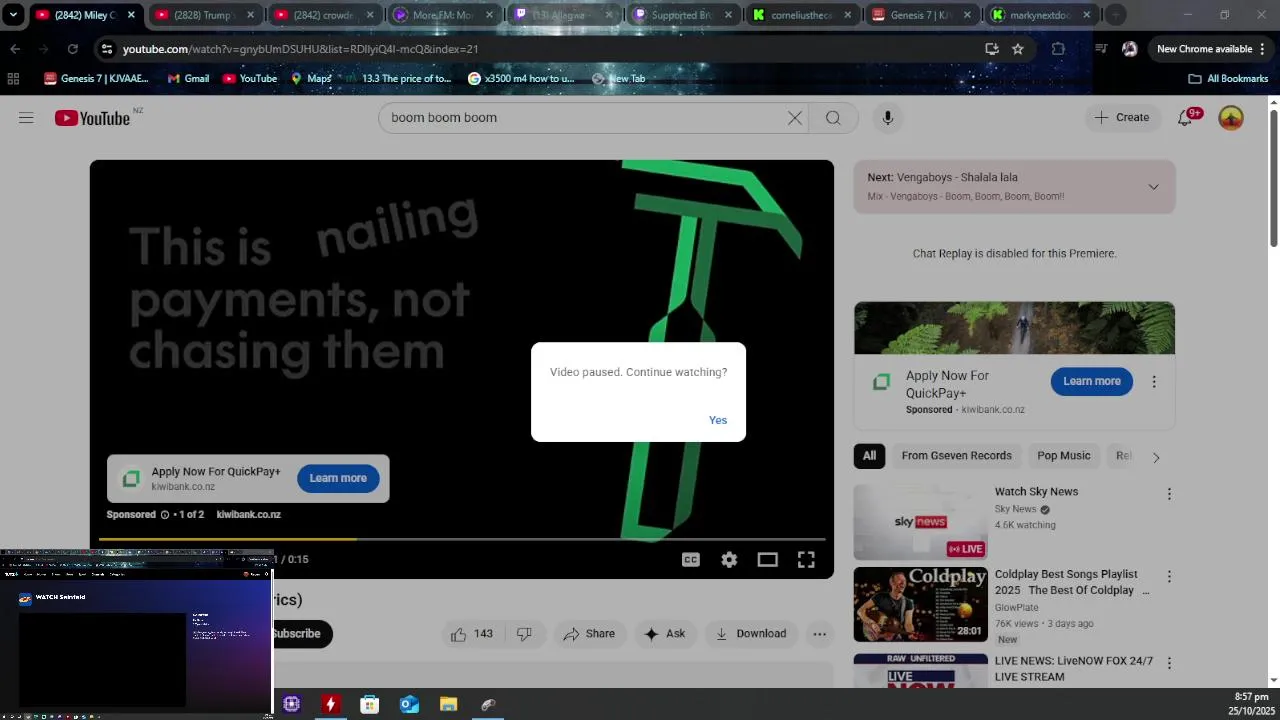This screenshot has width=1280, height=720.
Task: Open Outlook from the taskbar
Action: tap(409, 705)
